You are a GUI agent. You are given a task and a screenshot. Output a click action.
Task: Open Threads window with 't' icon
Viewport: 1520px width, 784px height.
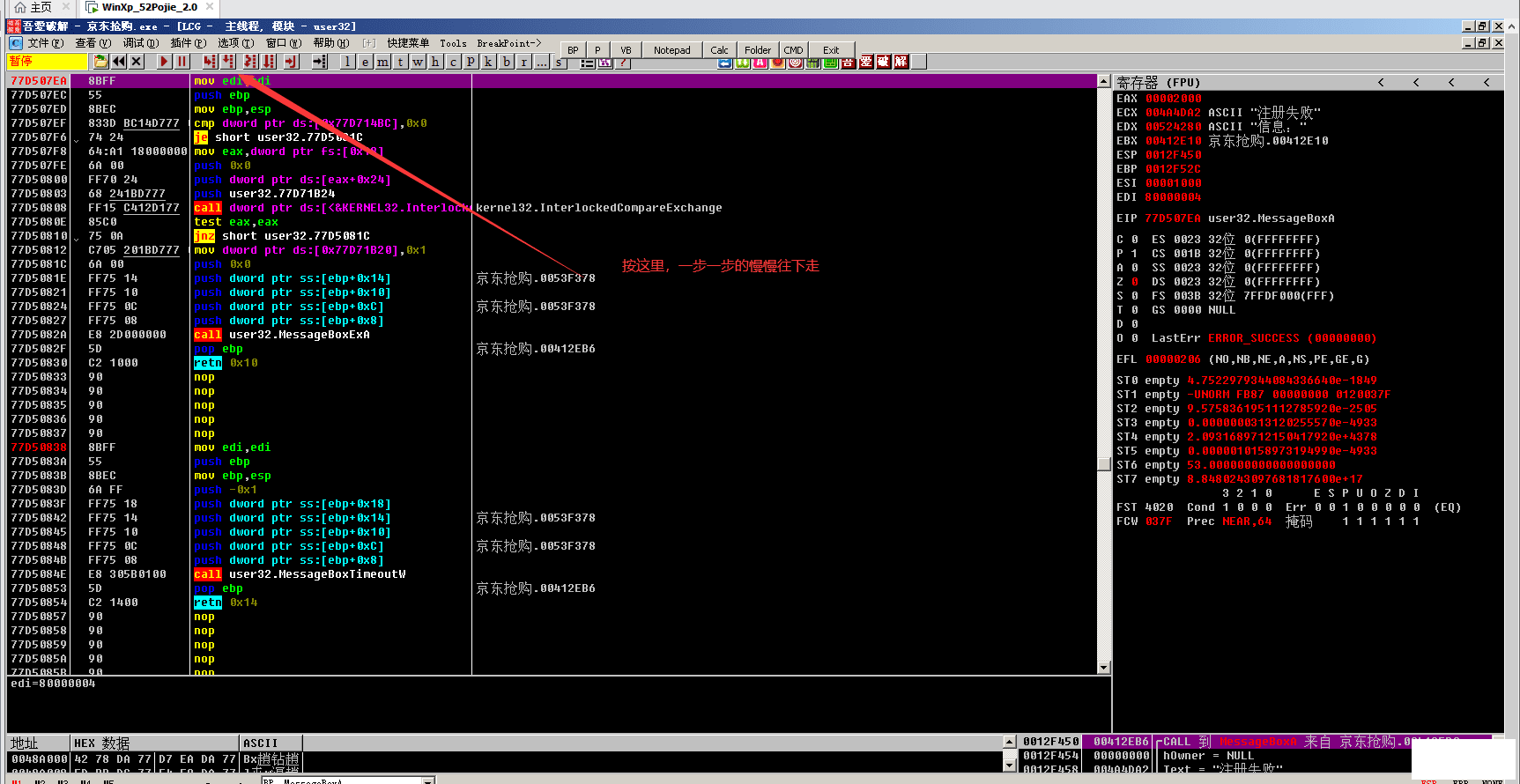point(400,62)
